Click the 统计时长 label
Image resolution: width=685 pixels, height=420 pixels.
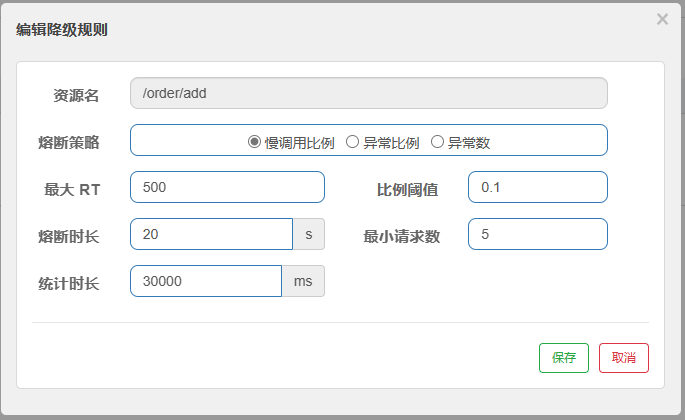coord(69,284)
